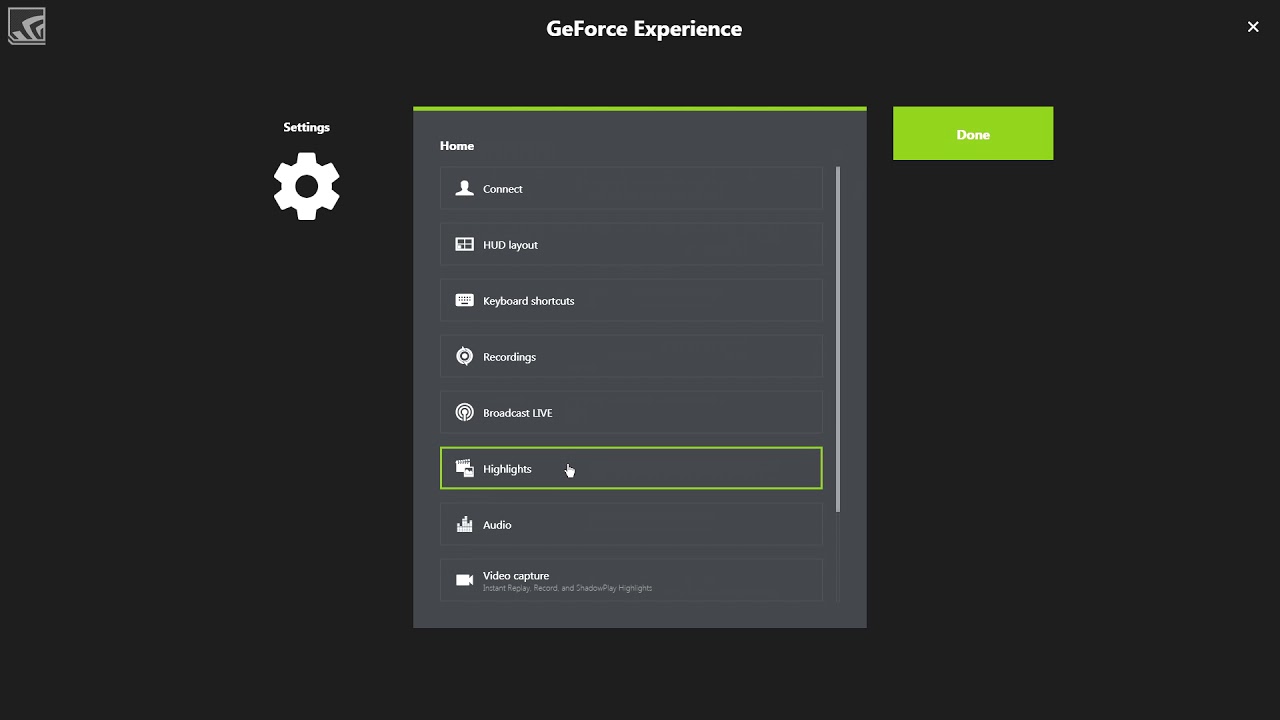This screenshot has width=1280, height=720.
Task: Click the Keyboard shortcuts keyboard icon
Action: [x=464, y=300]
